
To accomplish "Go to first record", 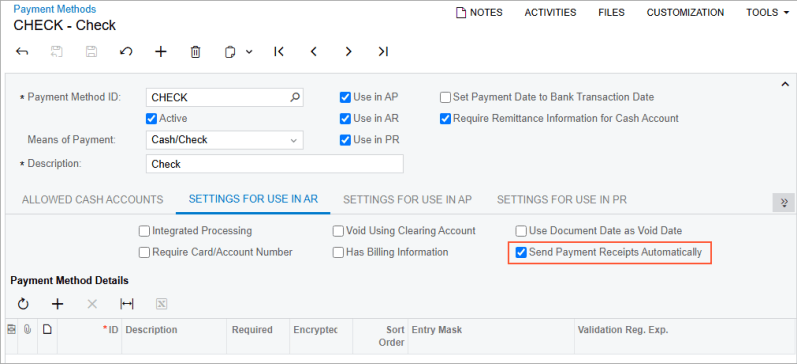I will tap(279, 51).
